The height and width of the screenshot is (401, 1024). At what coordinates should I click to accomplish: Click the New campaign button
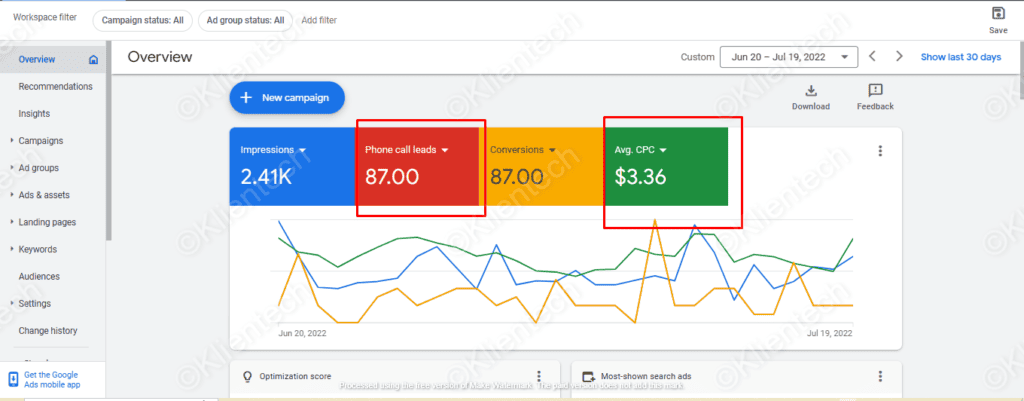pos(287,98)
